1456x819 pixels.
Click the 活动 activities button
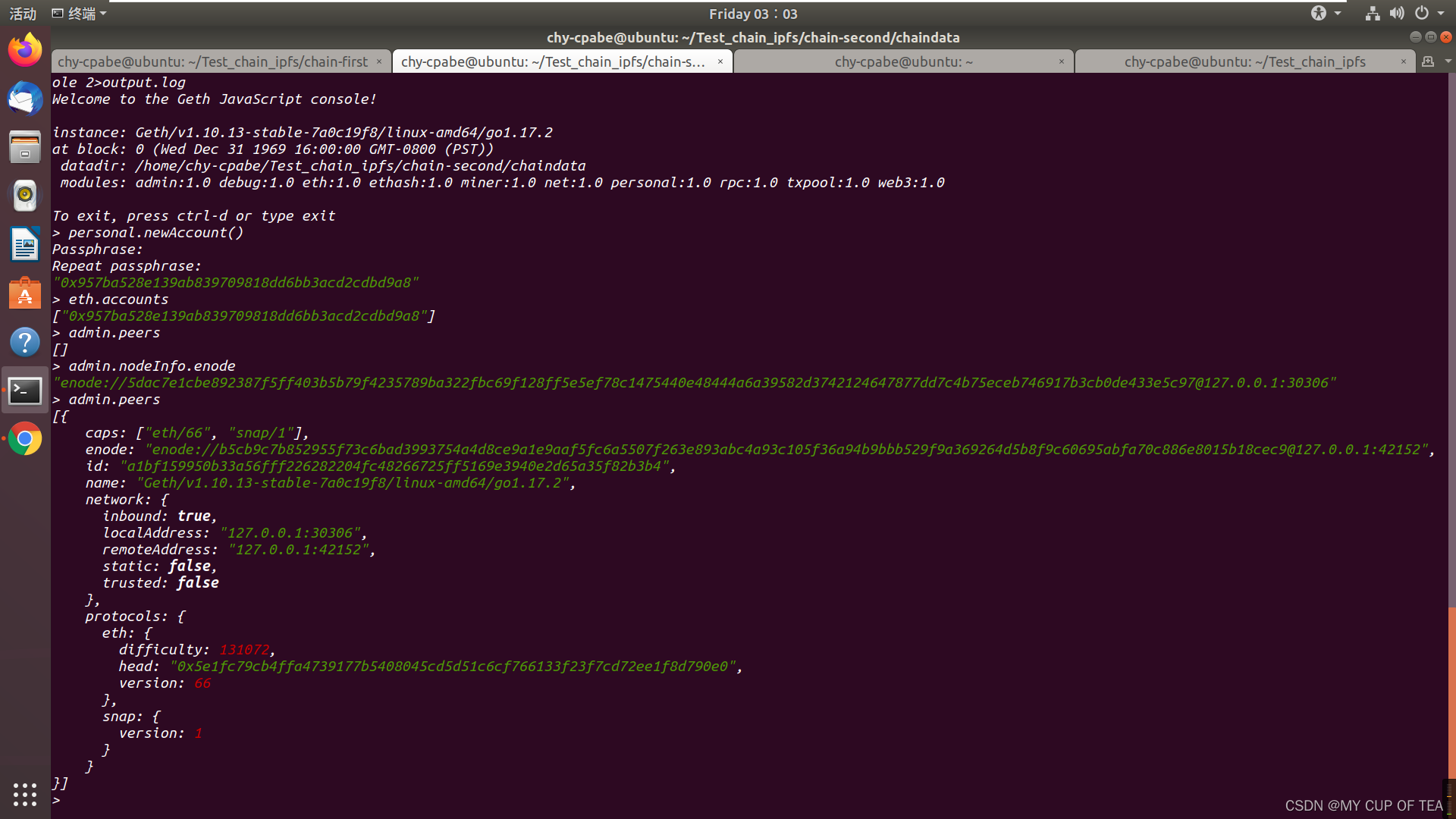(23, 14)
